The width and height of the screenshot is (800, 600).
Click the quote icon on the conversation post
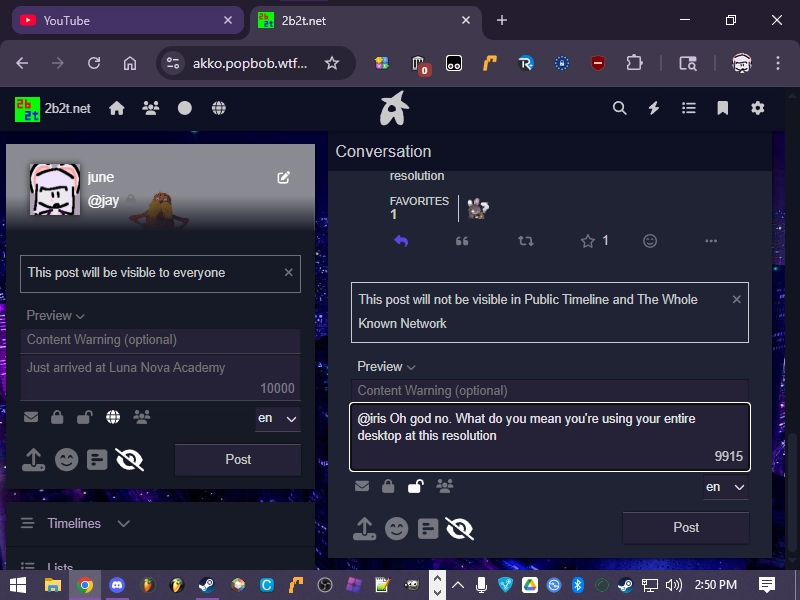[x=462, y=241]
